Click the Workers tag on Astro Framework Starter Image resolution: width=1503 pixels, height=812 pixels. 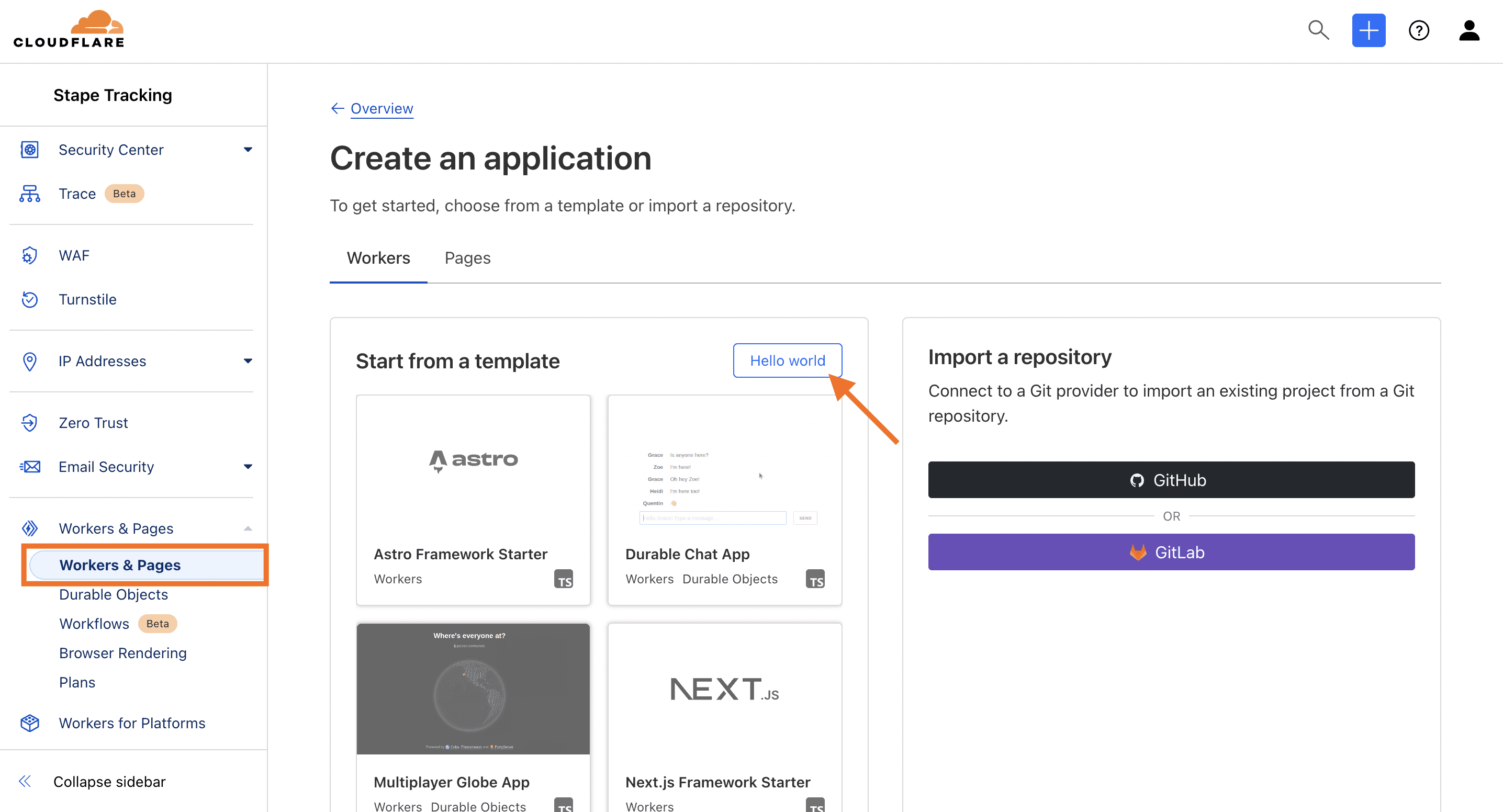(397, 579)
